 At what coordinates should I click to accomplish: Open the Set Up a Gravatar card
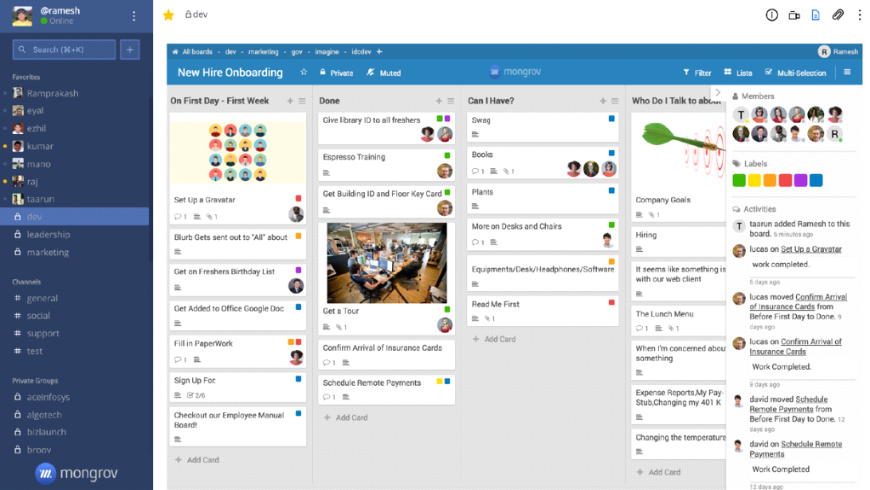237,168
